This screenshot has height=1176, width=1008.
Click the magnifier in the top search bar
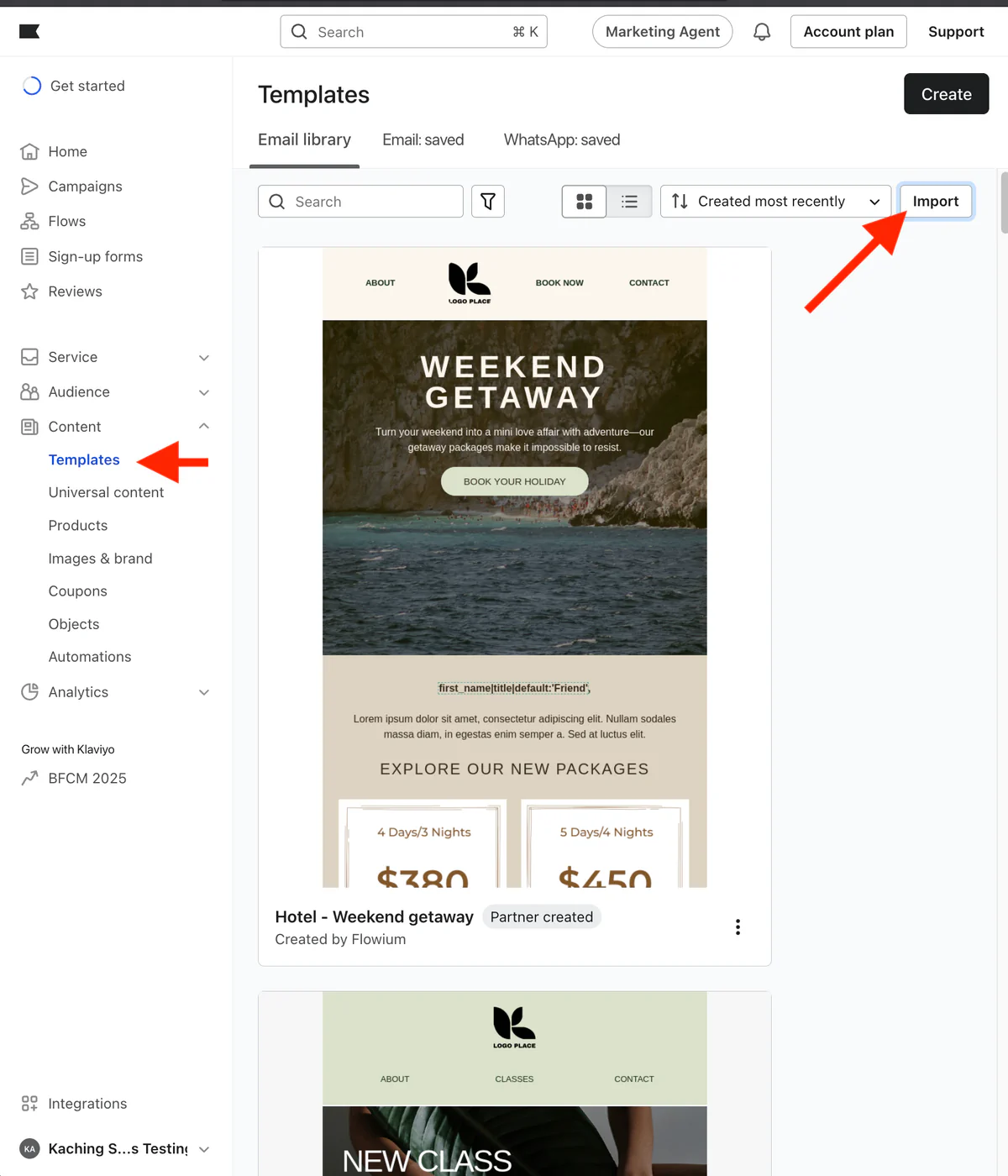pyautogui.click(x=299, y=32)
